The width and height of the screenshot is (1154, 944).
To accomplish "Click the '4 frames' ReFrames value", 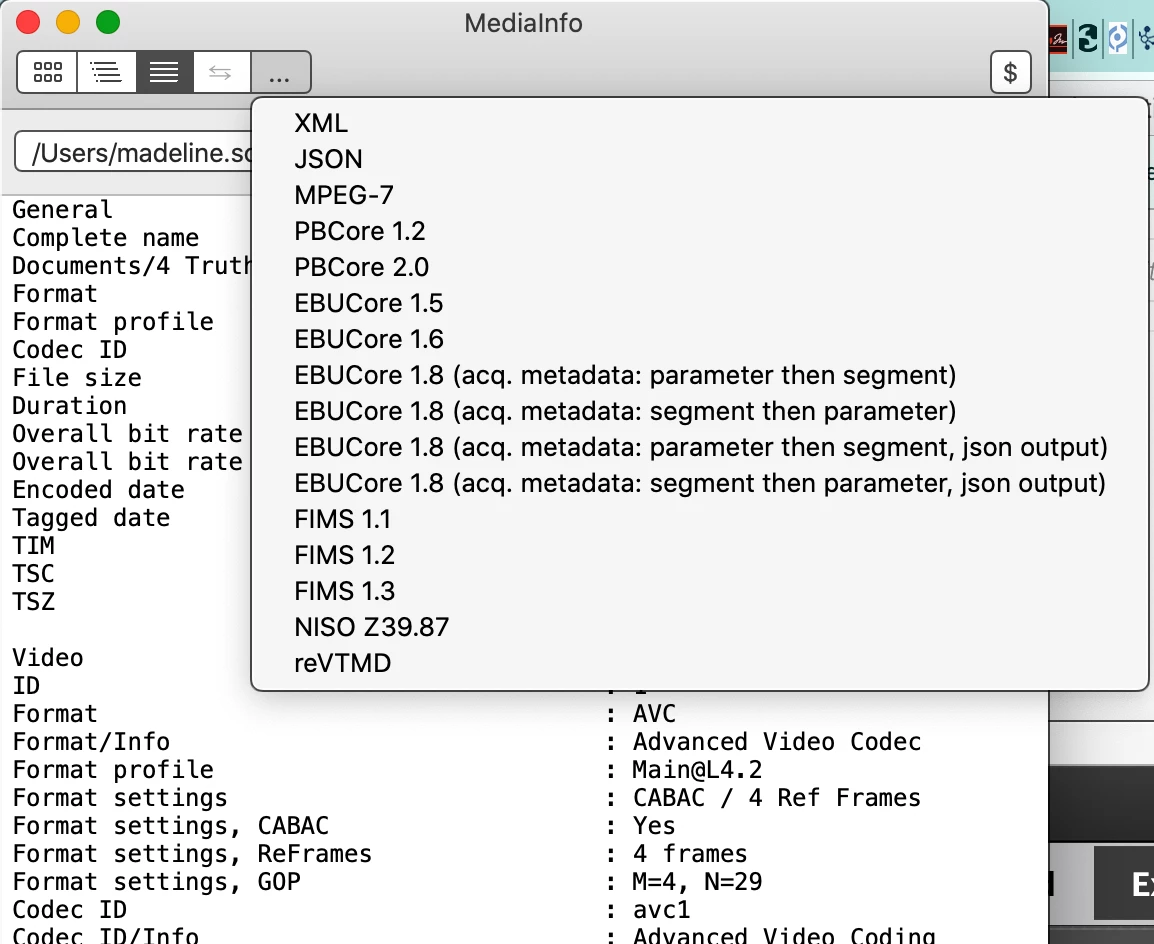I will coord(690,853).
